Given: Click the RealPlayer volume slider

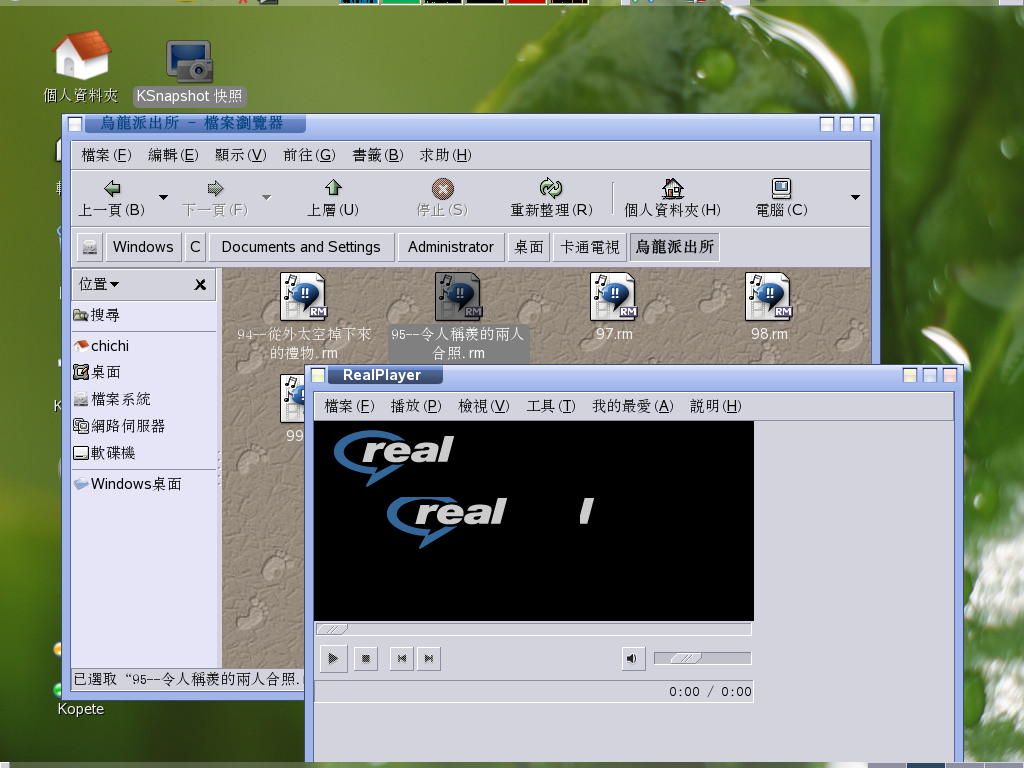Looking at the screenshot, I should (x=703, y=658).
